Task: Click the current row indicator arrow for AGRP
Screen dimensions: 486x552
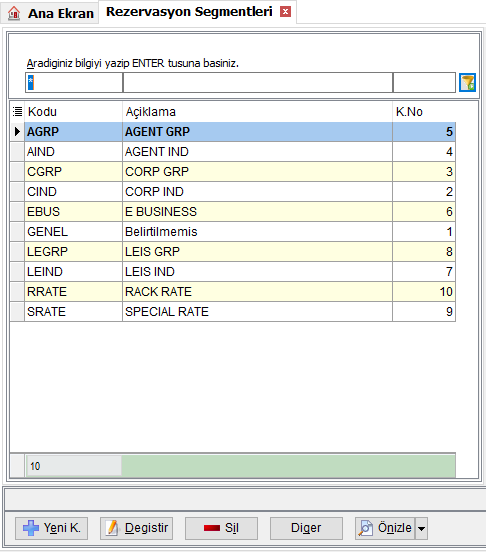Action: pos(17,132)
